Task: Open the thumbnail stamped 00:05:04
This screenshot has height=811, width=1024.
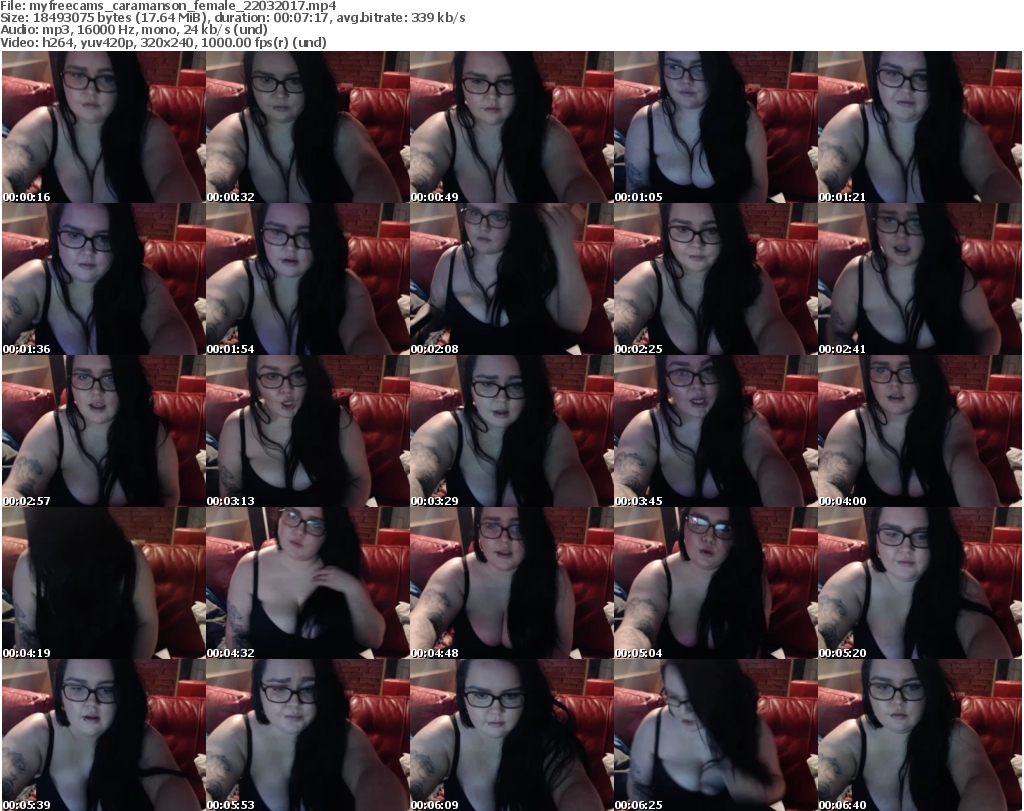Action: point(716,583)
